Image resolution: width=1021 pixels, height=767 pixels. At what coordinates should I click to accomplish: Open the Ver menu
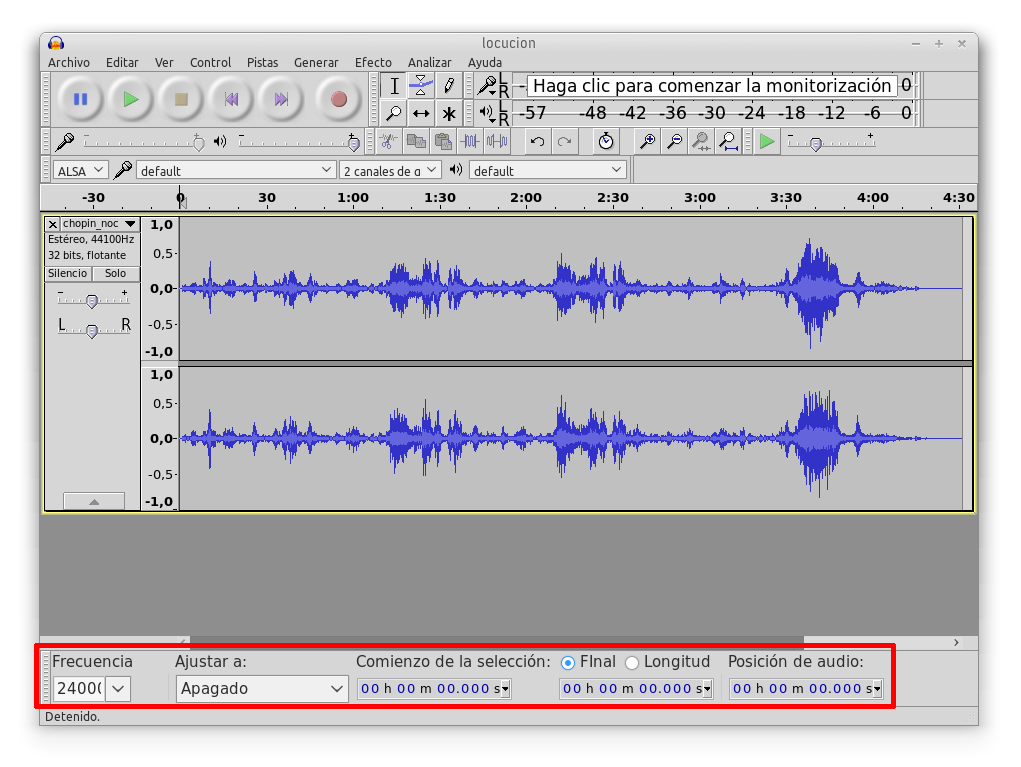[164, 63]
